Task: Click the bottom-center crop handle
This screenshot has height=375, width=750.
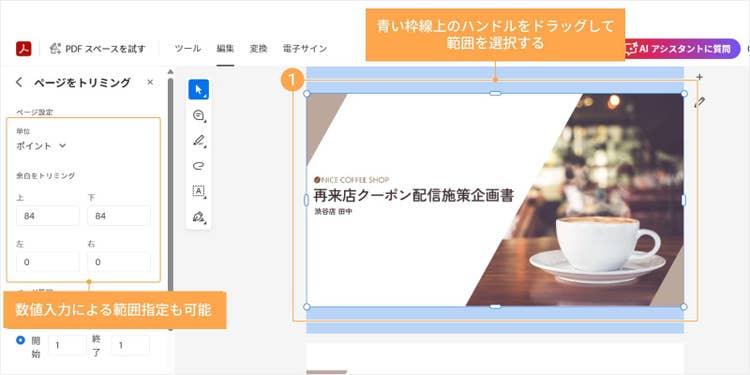Action: (x=496, y=307)
